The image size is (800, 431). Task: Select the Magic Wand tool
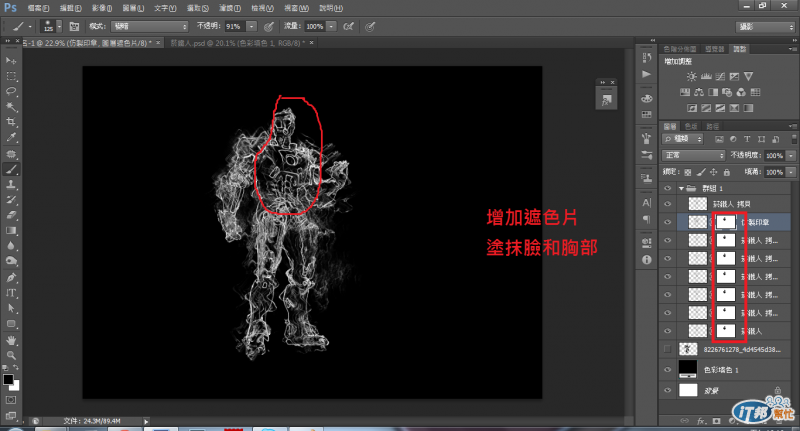[11, 107]
